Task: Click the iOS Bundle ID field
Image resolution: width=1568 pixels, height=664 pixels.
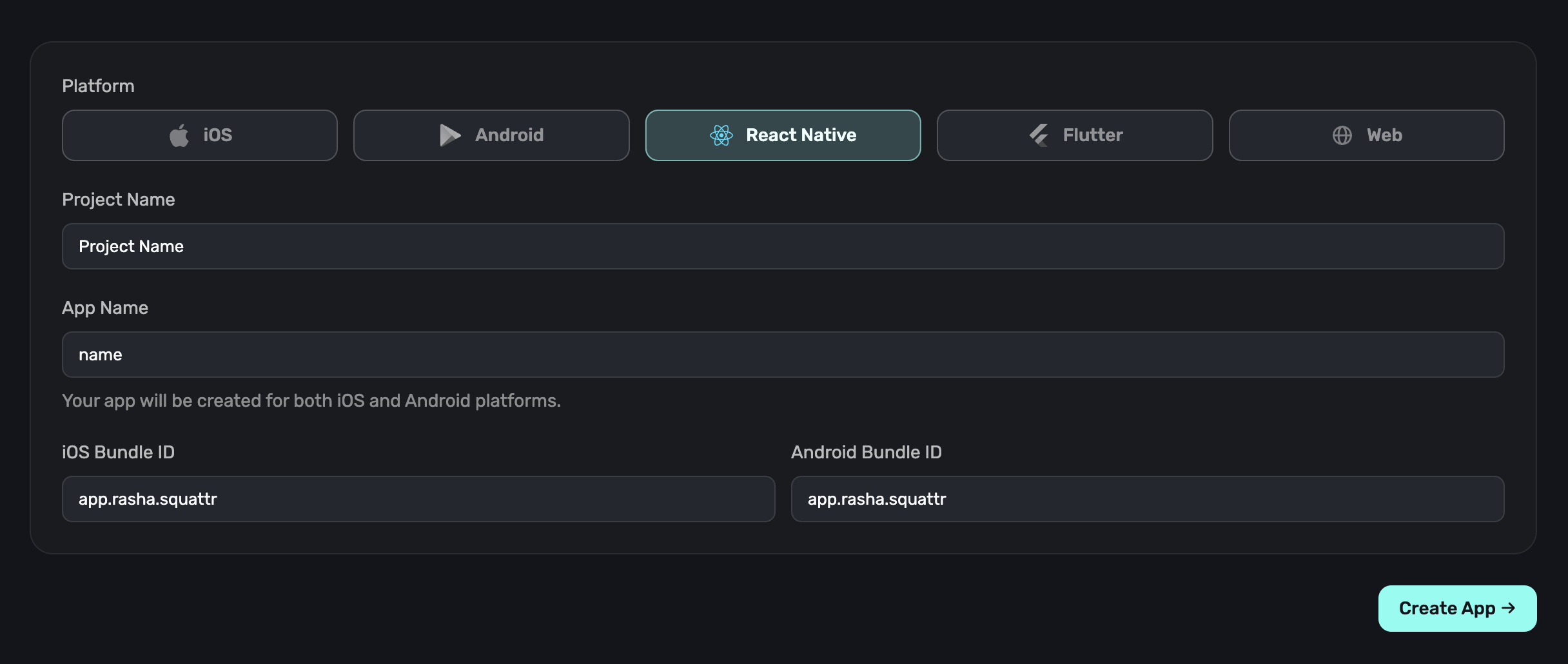Action: [418, 498]
